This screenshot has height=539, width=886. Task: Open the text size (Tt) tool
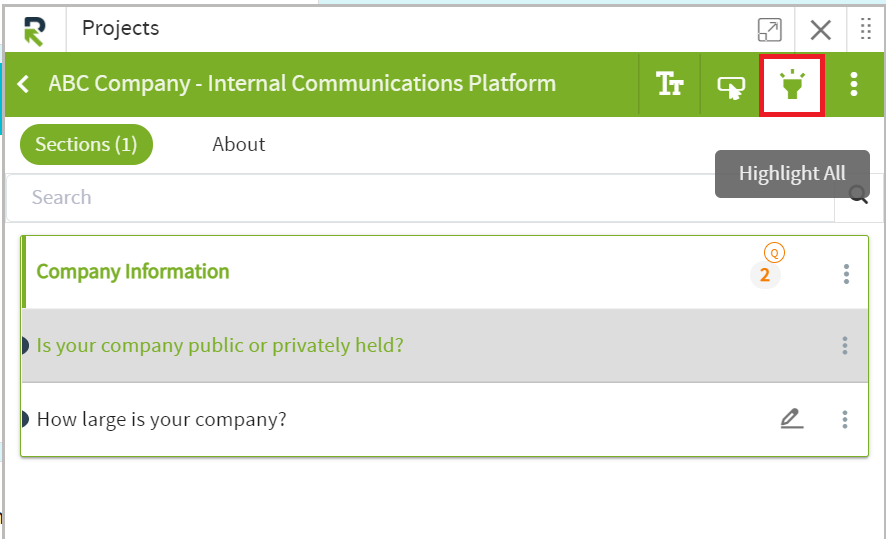(x=670, y=84)
